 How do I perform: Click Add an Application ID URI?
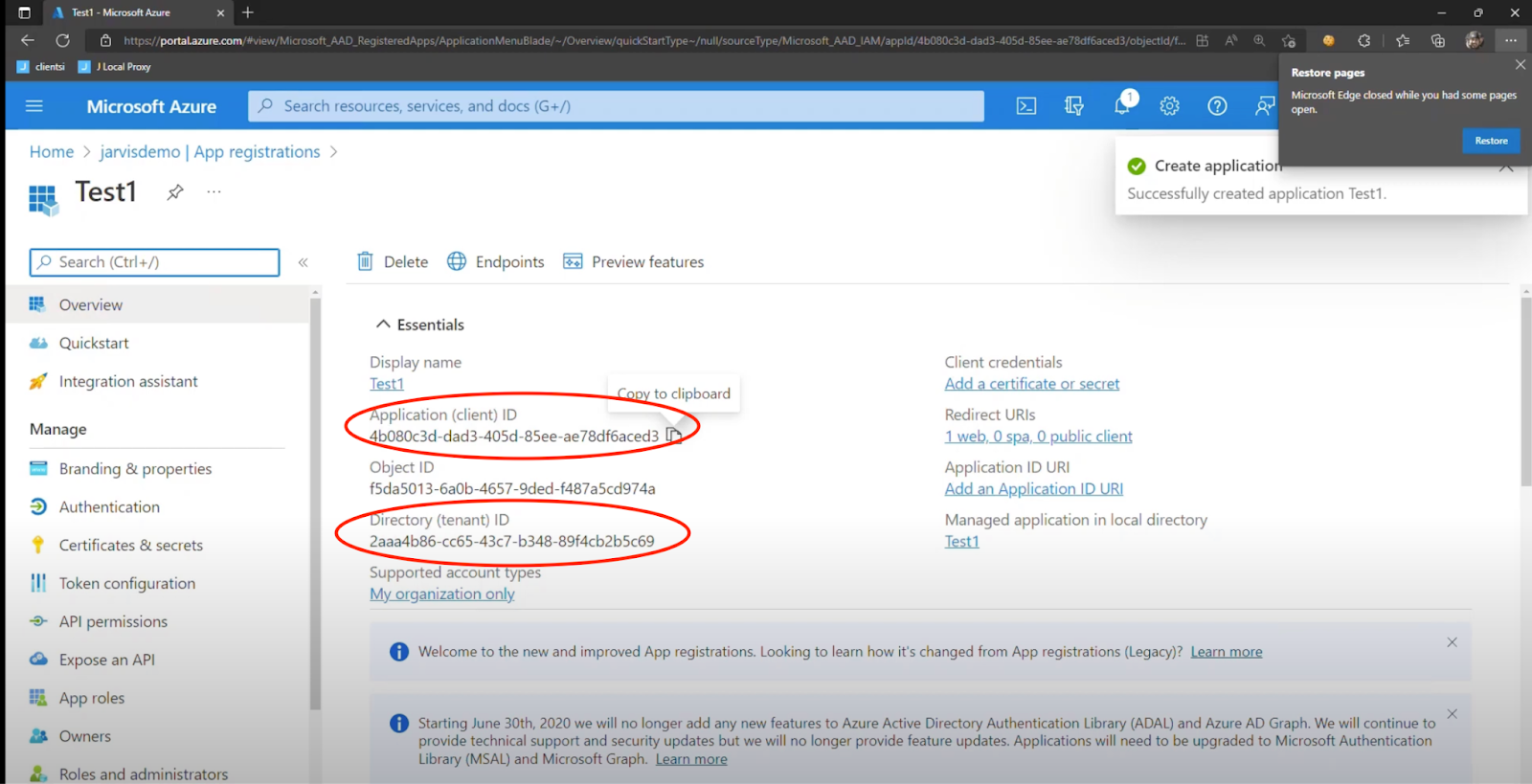[x=1033, y=488]
